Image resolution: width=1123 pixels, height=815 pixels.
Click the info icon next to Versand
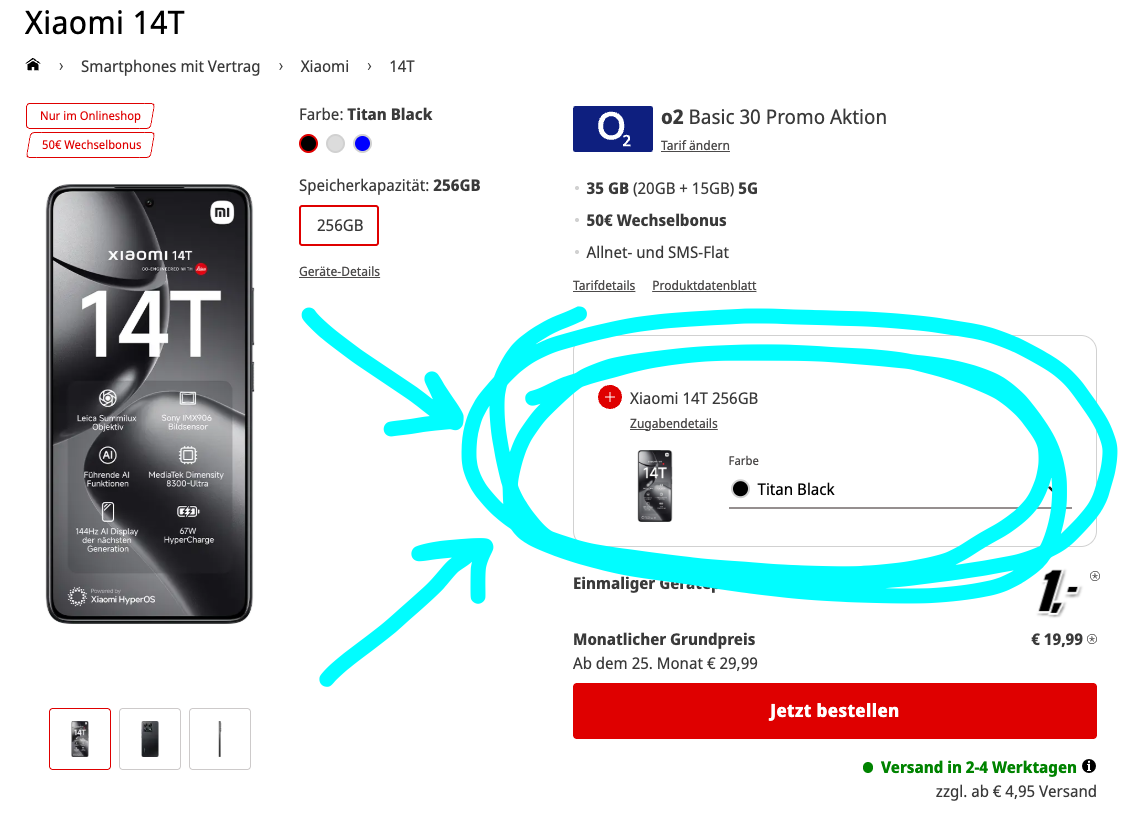tap(1089, 767)
